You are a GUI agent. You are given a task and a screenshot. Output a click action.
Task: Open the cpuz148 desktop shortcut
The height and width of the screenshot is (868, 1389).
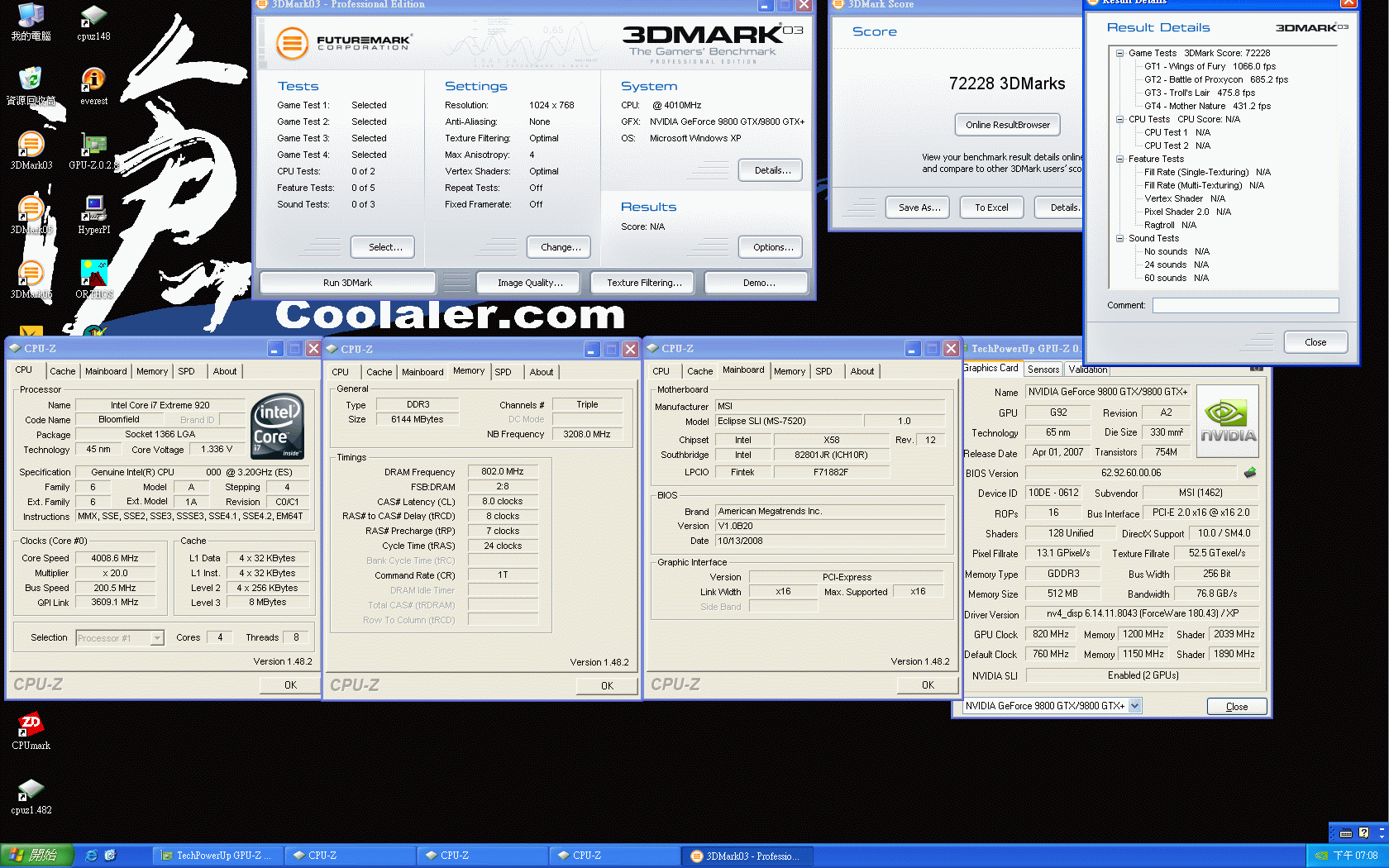[93, 22]
